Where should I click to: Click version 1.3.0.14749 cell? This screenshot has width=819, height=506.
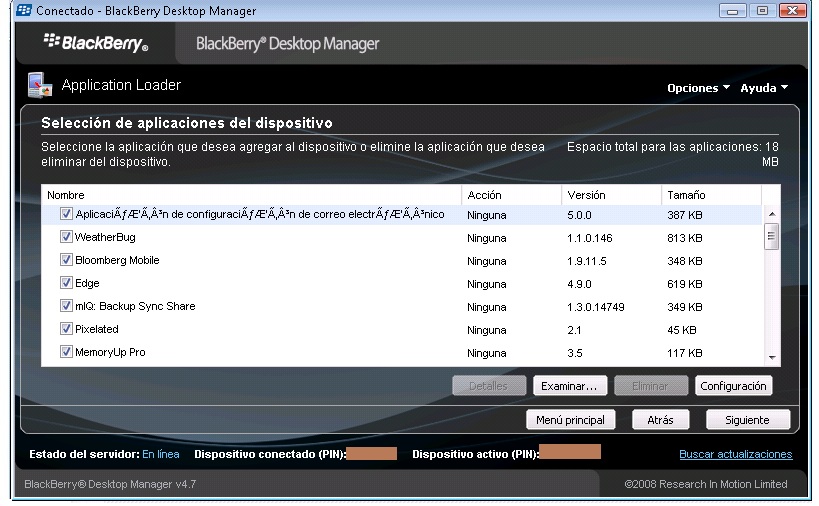point(595,307)
